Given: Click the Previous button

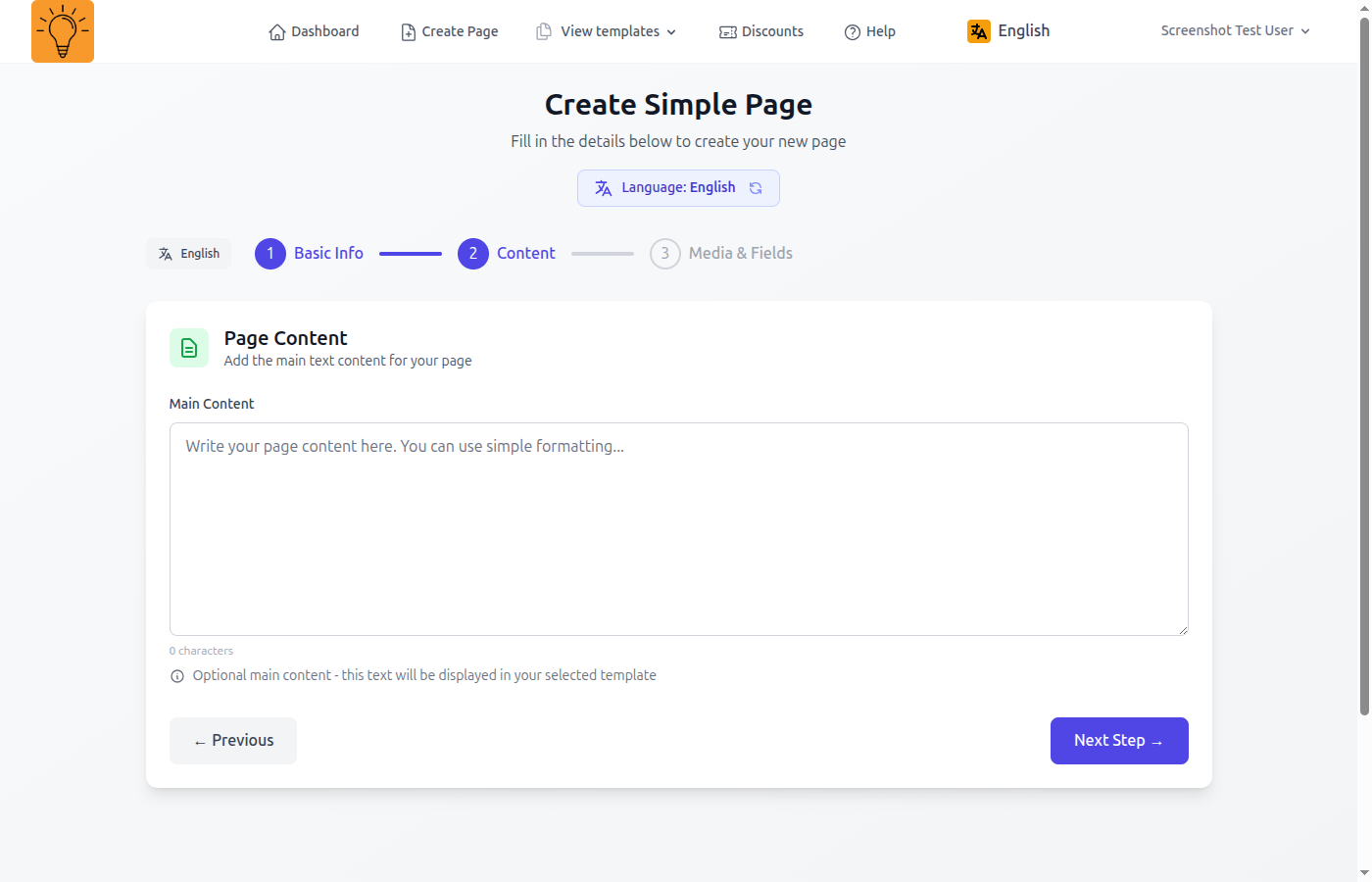Looking at the screenshot, I should (x=233, y=741).
